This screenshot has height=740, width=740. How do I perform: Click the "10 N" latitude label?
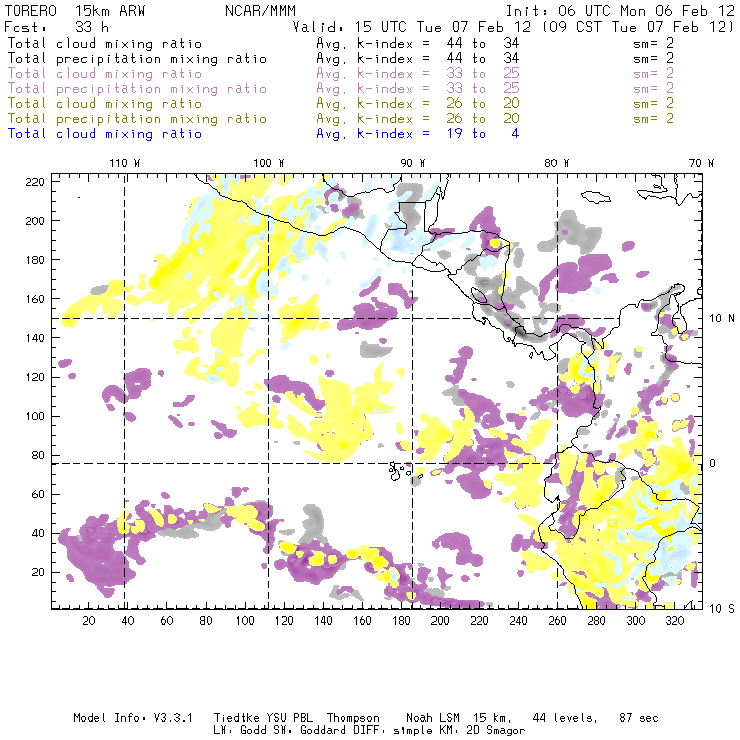[722, 319]
